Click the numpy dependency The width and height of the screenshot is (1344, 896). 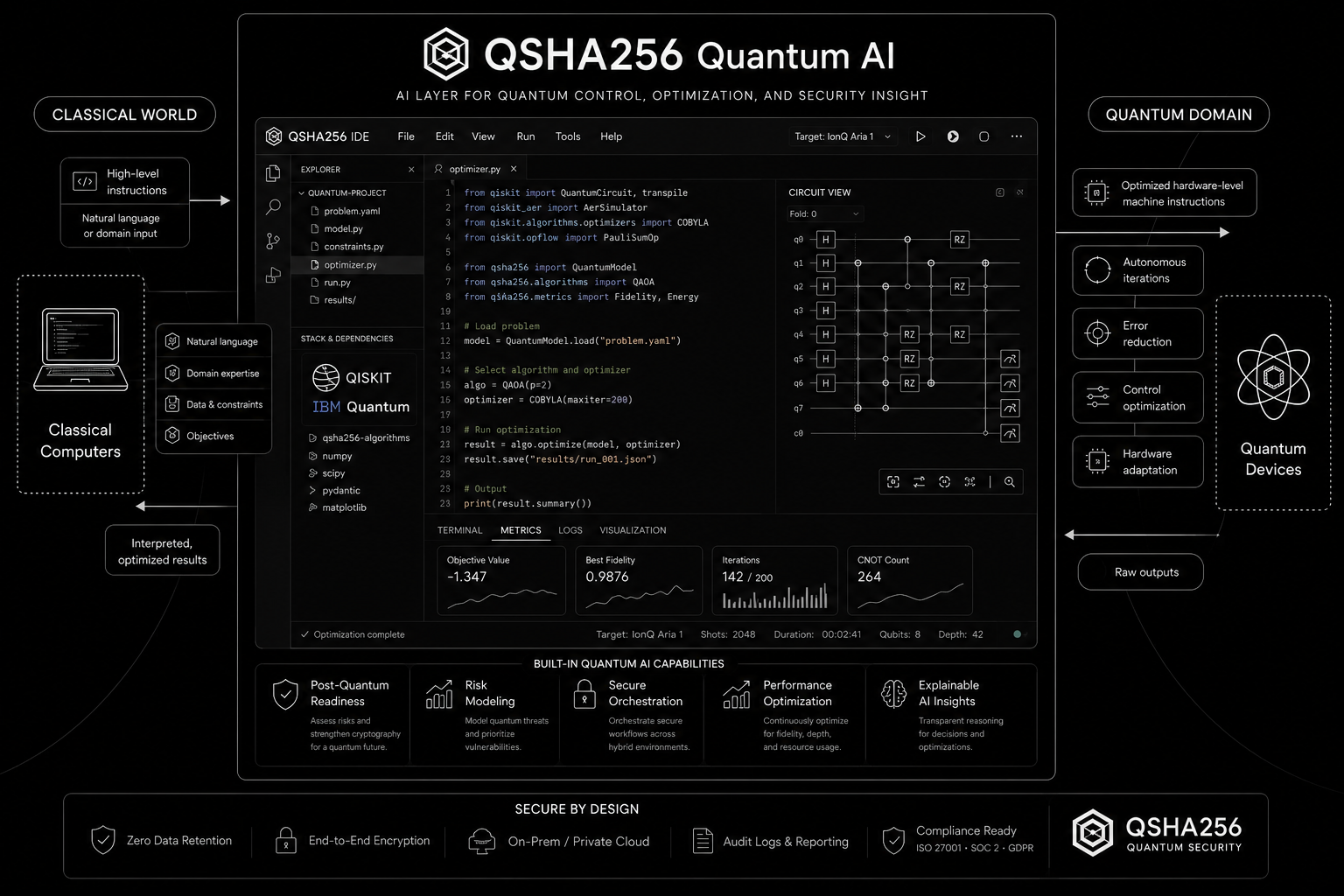tap(337, 456)
